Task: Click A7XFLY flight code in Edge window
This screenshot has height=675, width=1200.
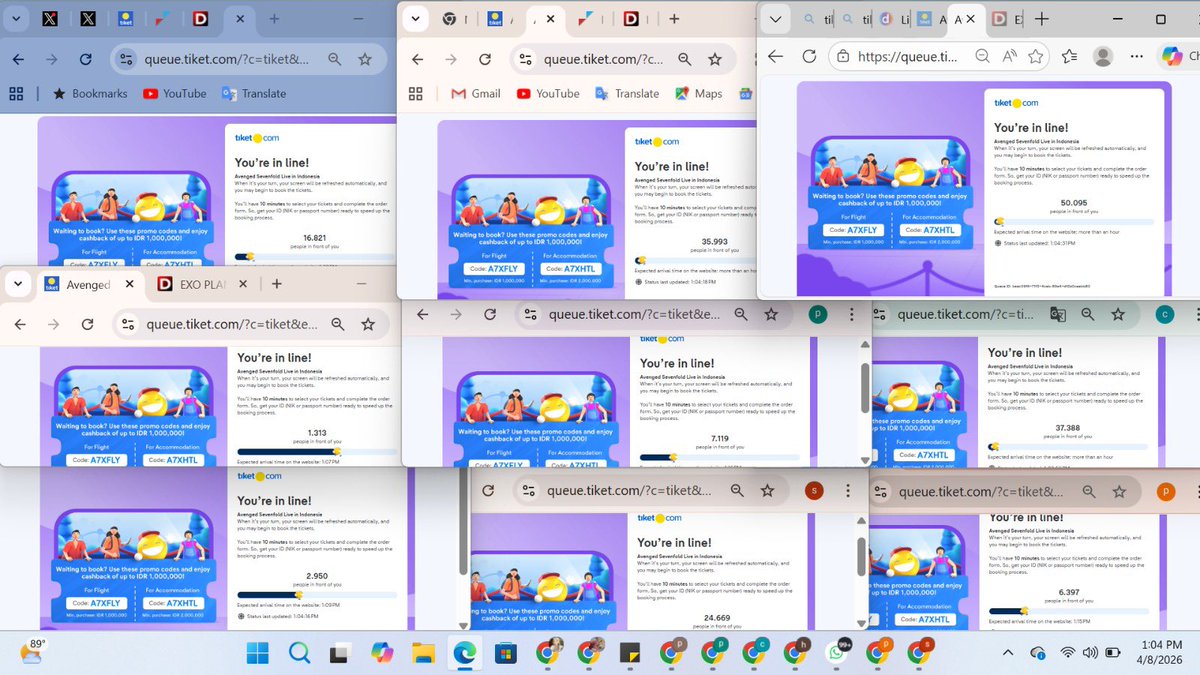Action: point(851,230)
